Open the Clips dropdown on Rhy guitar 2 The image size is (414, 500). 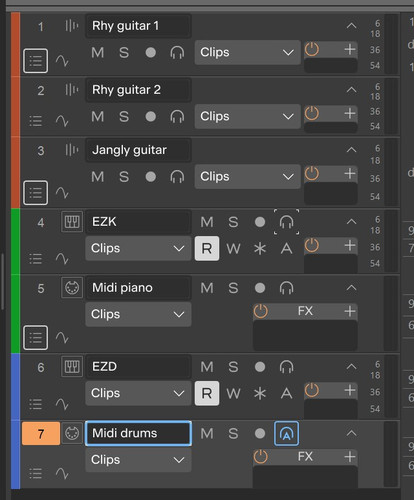click(x=248, y=116)
